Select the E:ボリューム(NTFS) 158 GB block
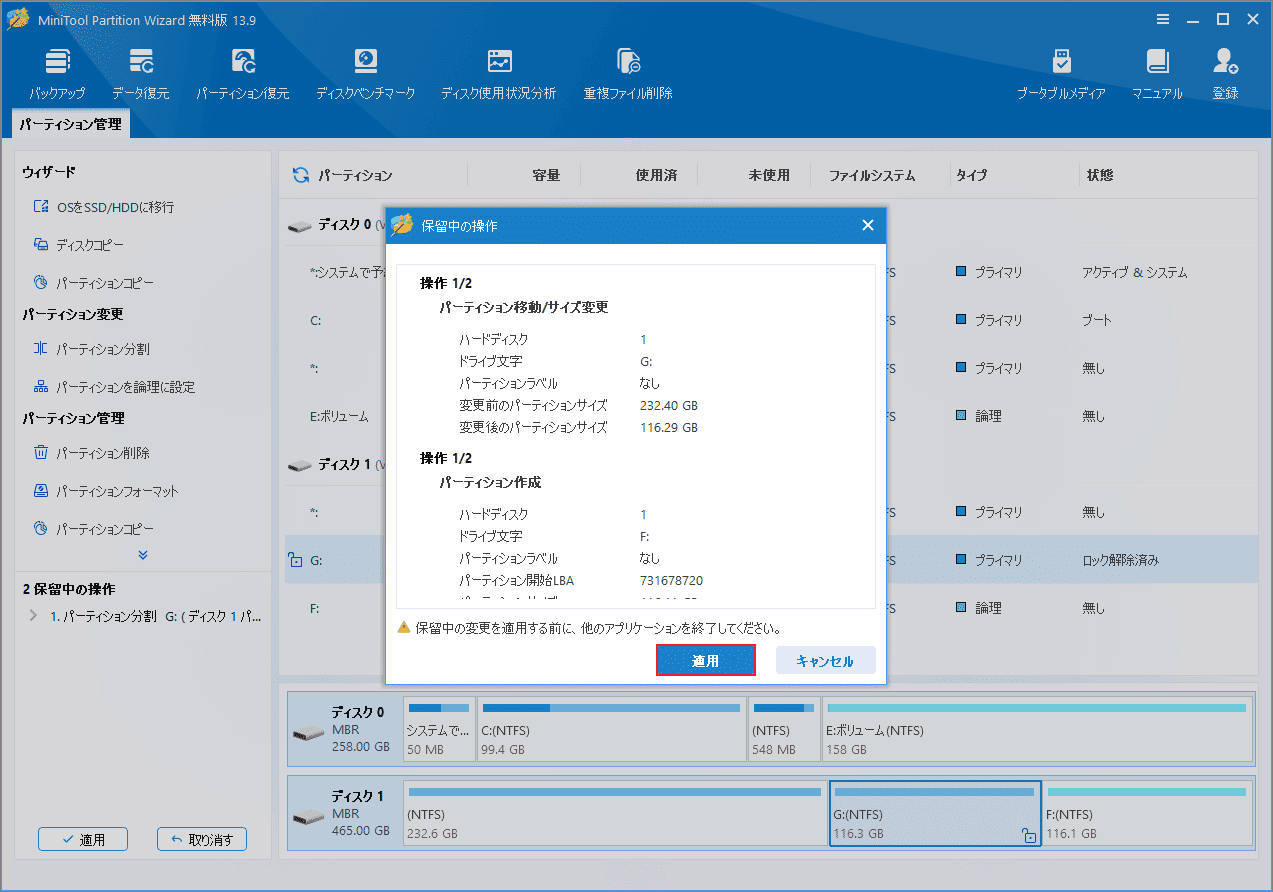Screen dimensions: 1273x892 (x=1038, y=731)
